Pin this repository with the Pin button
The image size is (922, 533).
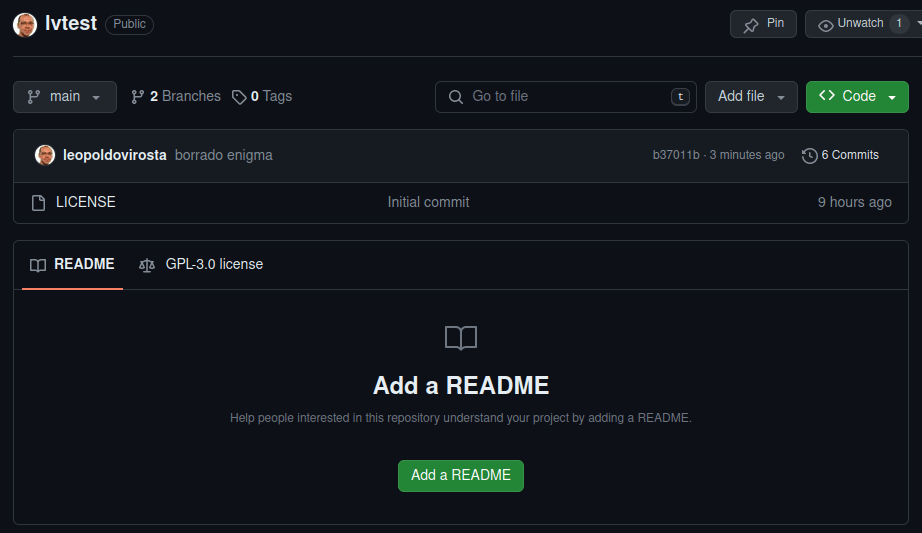pos(763,24)
